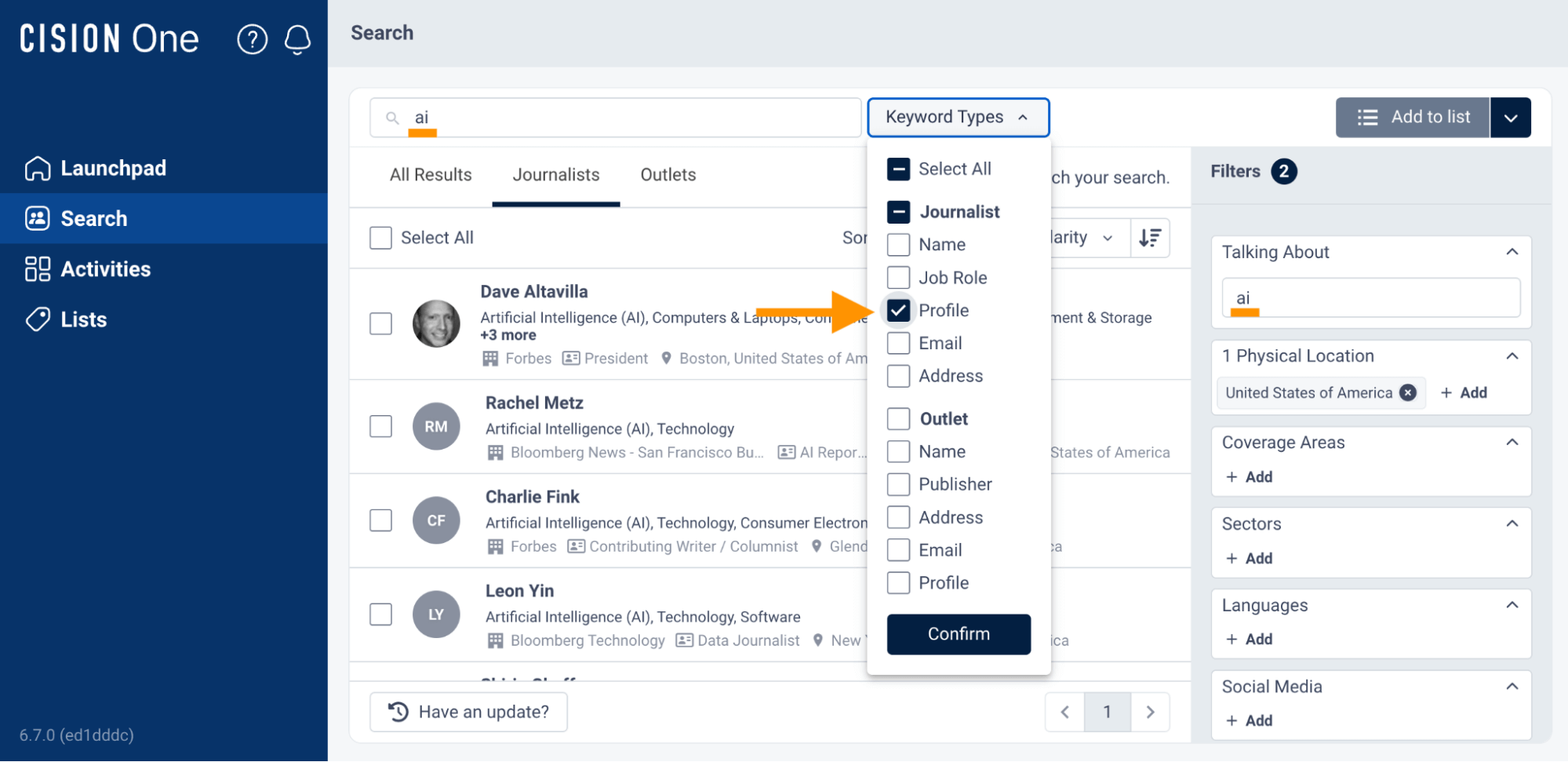The height and width of the screenshot is (762, 1568).
Task: Click the magnifier icon in the search bar
Action: tap(392, 117)
